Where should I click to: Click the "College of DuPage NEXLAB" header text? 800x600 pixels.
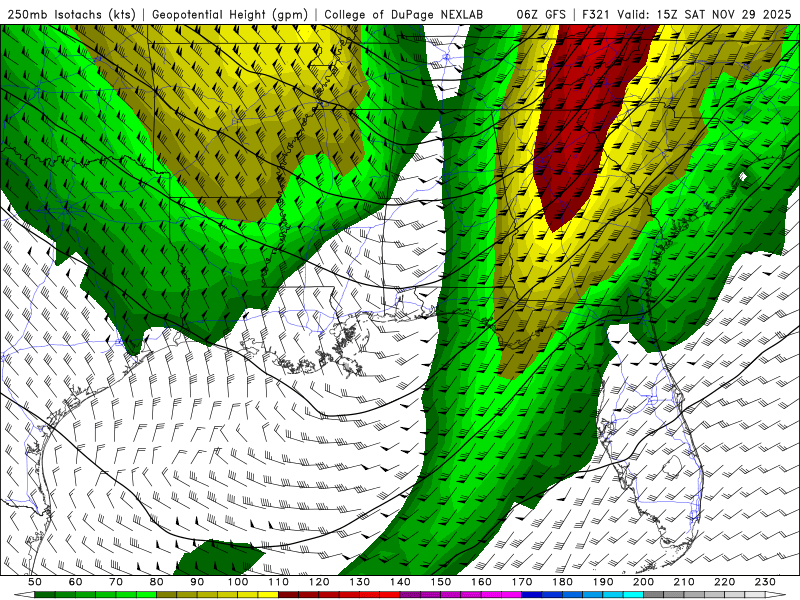pos(403,15)
